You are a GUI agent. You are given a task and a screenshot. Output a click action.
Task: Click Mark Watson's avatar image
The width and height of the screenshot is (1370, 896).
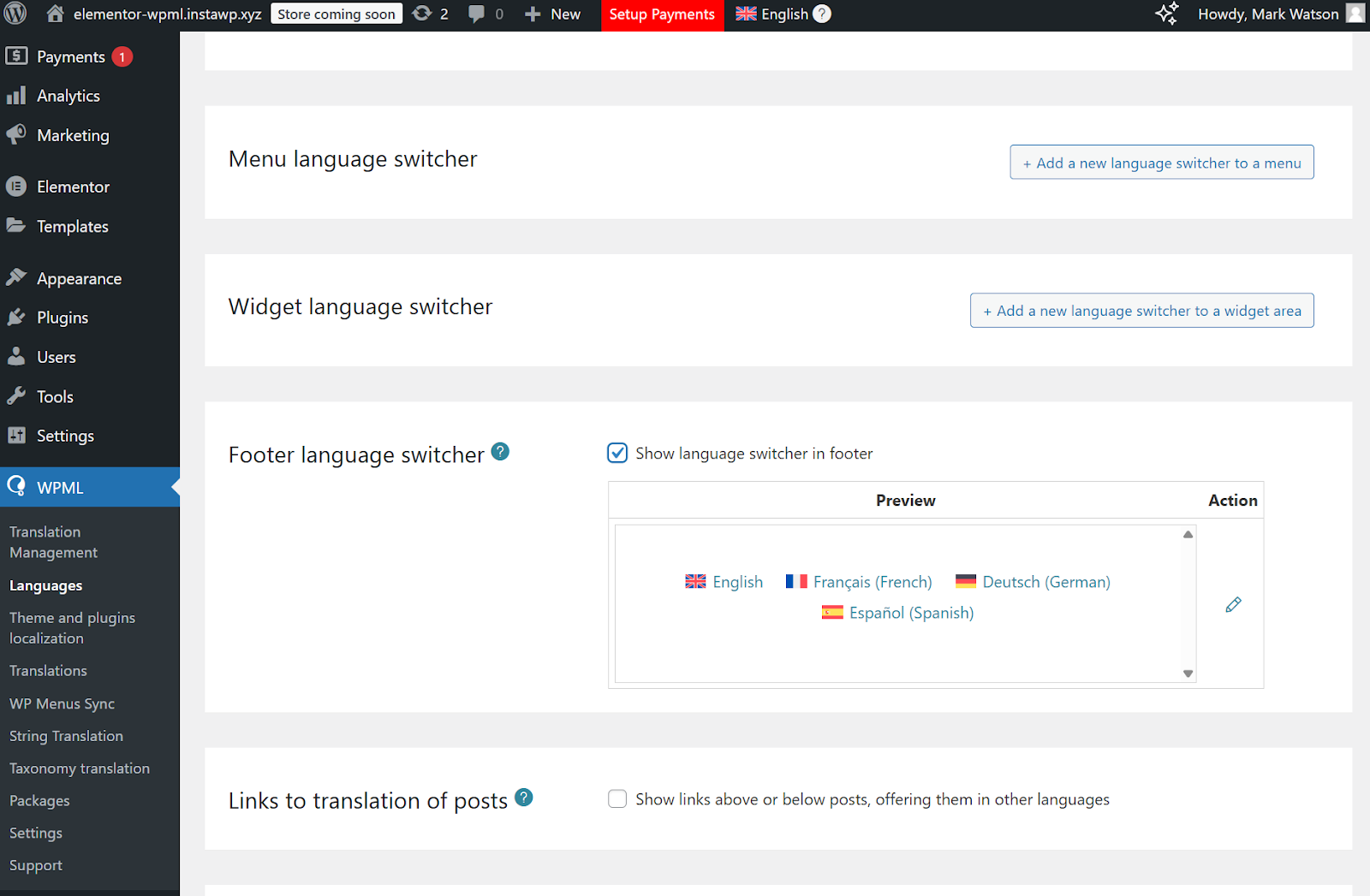pos(1355,14)
